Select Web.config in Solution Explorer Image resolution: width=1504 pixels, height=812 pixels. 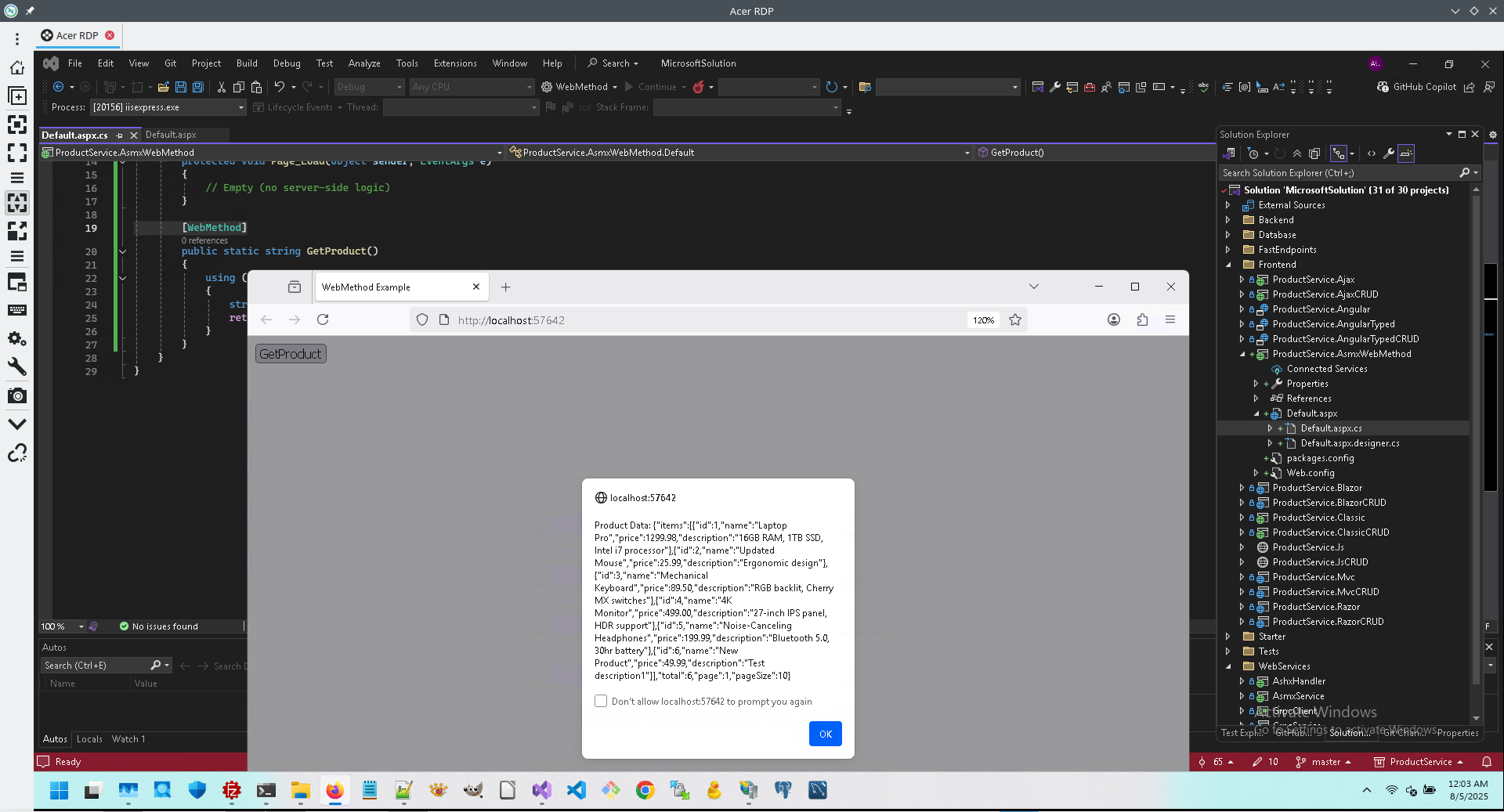click(1311, 473)
